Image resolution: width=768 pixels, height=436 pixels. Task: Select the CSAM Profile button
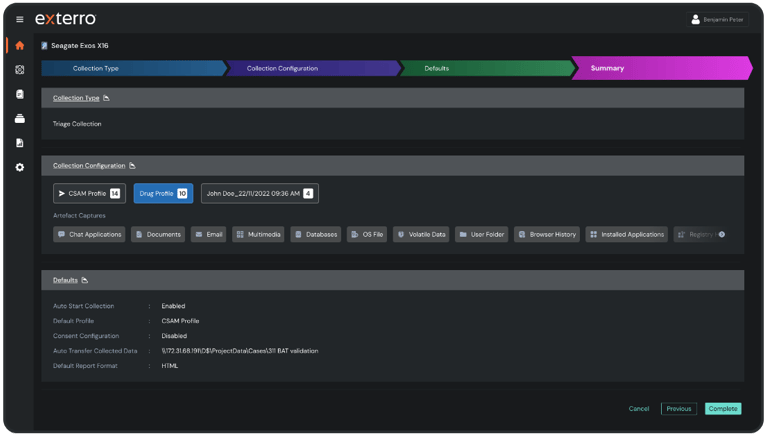point(89,194)
